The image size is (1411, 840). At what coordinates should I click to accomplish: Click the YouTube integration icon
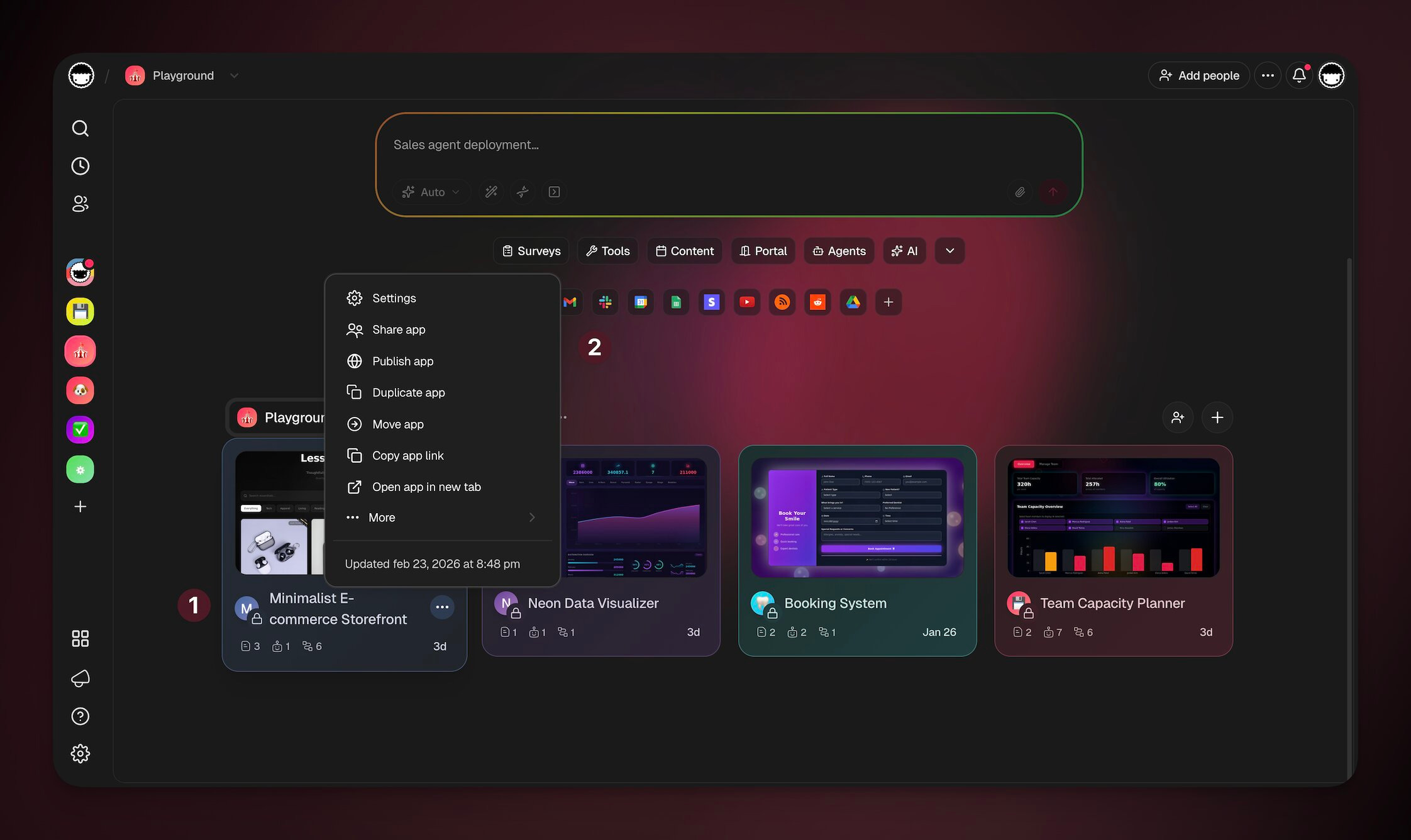[x=747, y=302]
